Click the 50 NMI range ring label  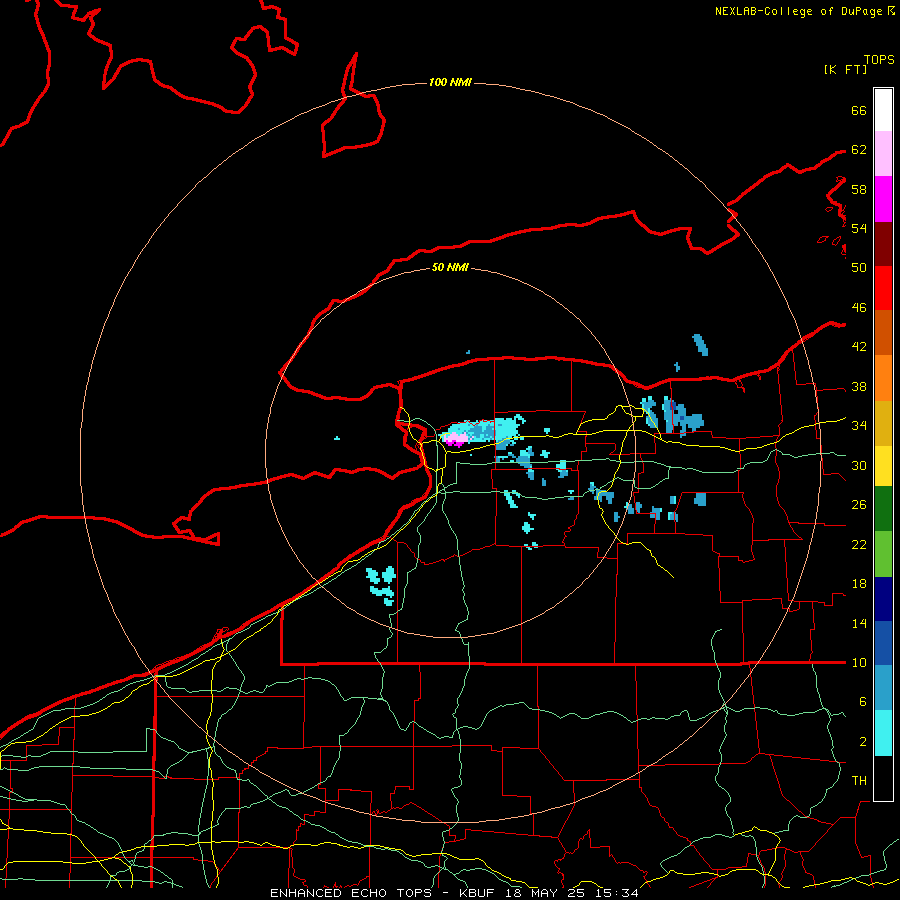click(x=450, y=267)
